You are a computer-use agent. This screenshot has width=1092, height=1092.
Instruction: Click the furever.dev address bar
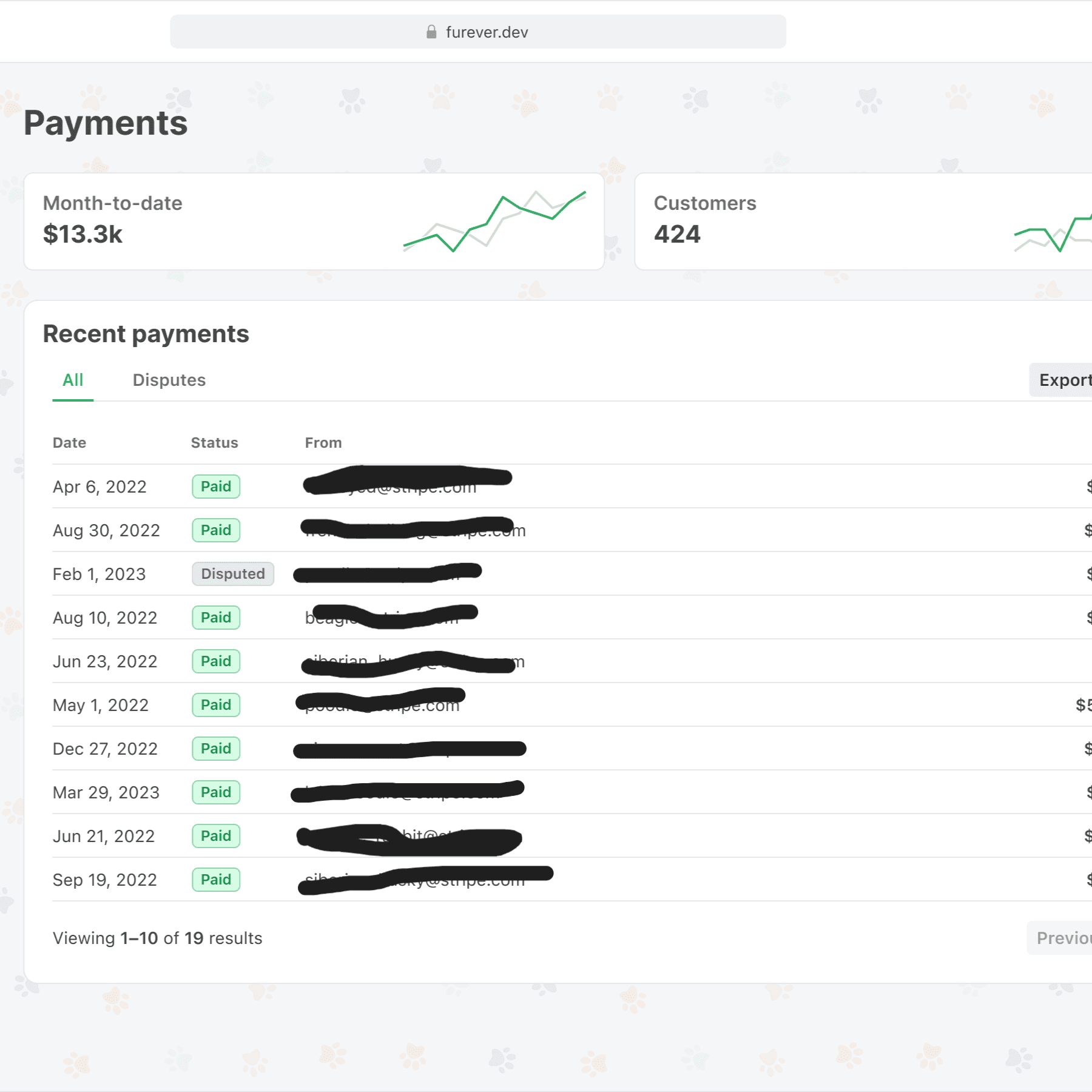478,32
